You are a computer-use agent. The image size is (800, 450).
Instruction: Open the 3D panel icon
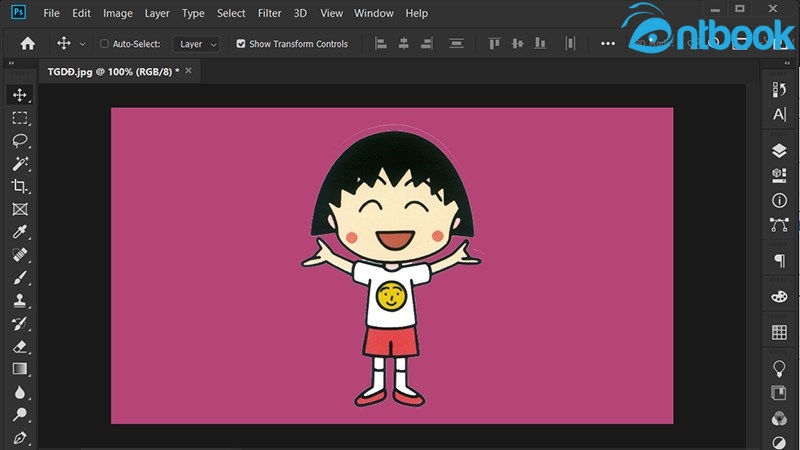pyautogui.click(x=779, y=176)
